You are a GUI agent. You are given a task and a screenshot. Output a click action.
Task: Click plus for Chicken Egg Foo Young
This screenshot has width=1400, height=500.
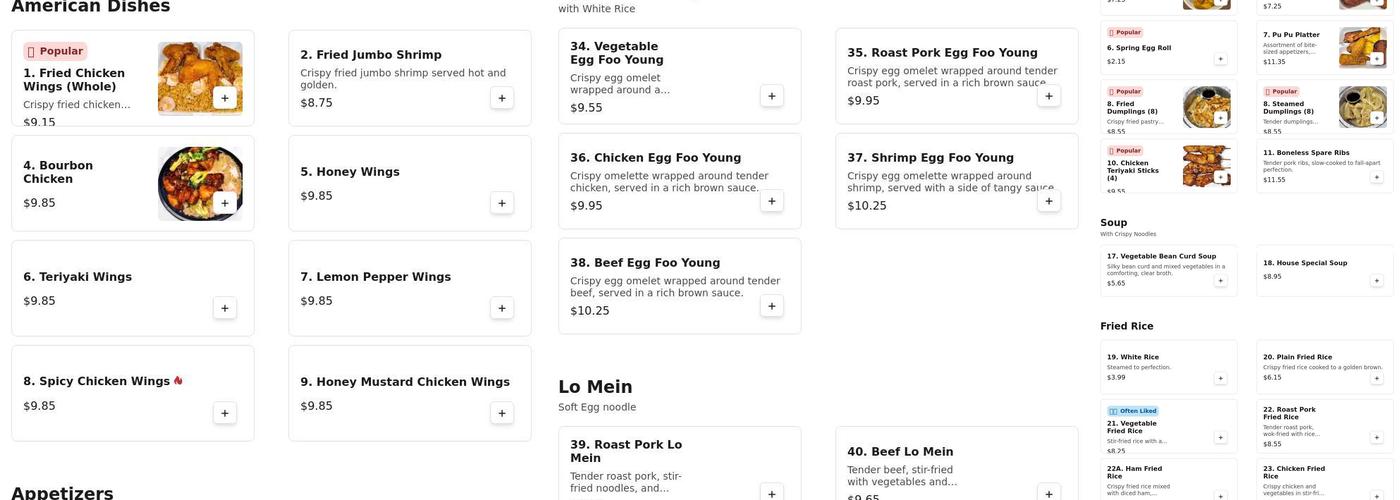point(771,201)
